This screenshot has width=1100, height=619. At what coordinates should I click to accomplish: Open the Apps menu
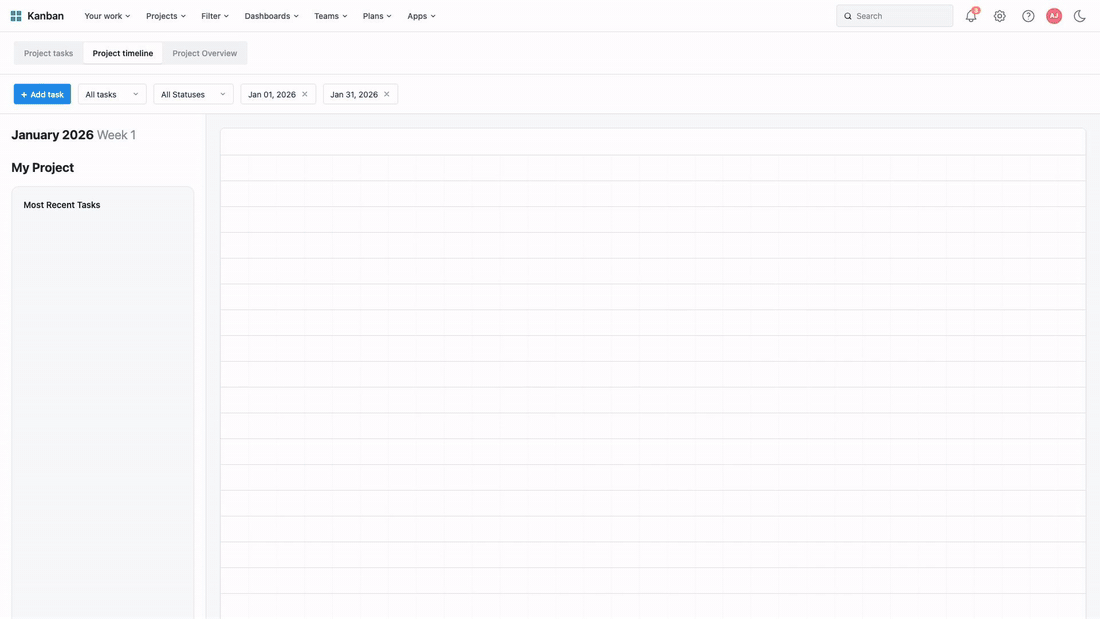tap(421, 15)
